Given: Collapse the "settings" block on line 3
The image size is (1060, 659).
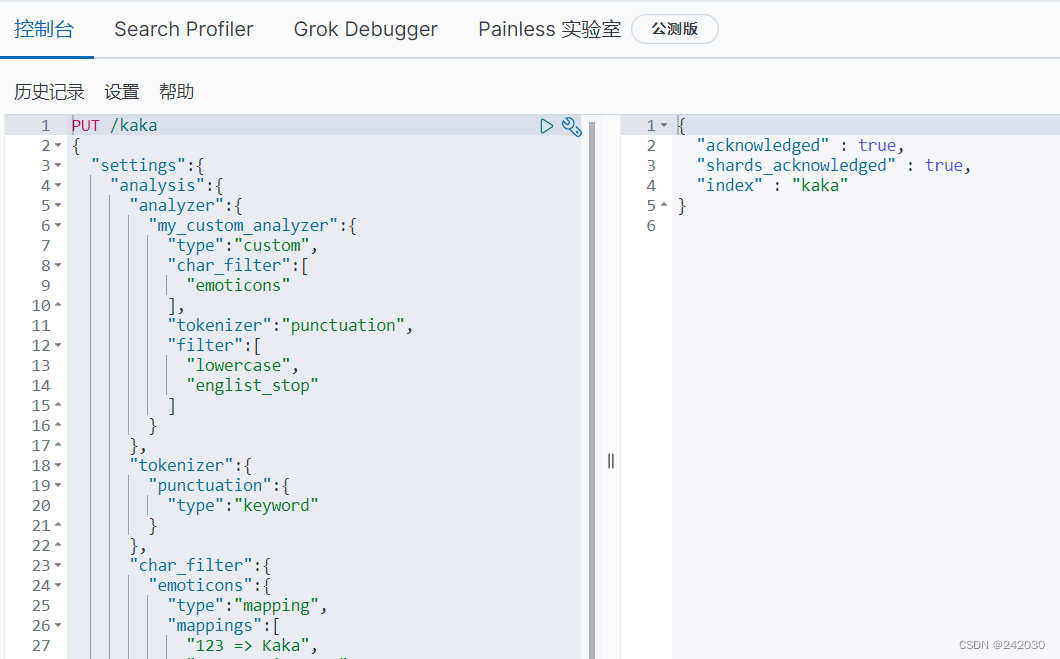Looking at the screenshot, I should coord(58,166).
